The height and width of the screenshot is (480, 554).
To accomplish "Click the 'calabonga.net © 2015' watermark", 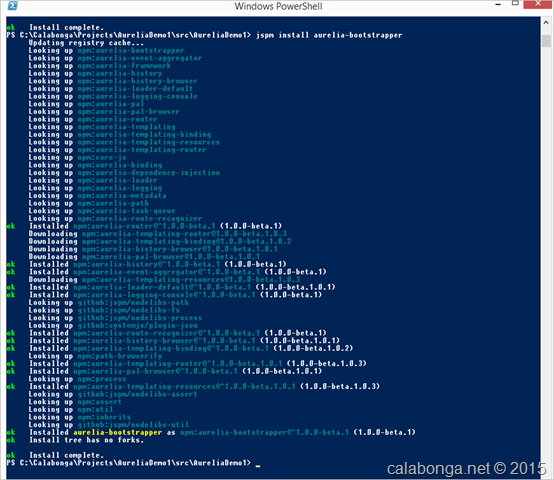I will coord(466,469).
